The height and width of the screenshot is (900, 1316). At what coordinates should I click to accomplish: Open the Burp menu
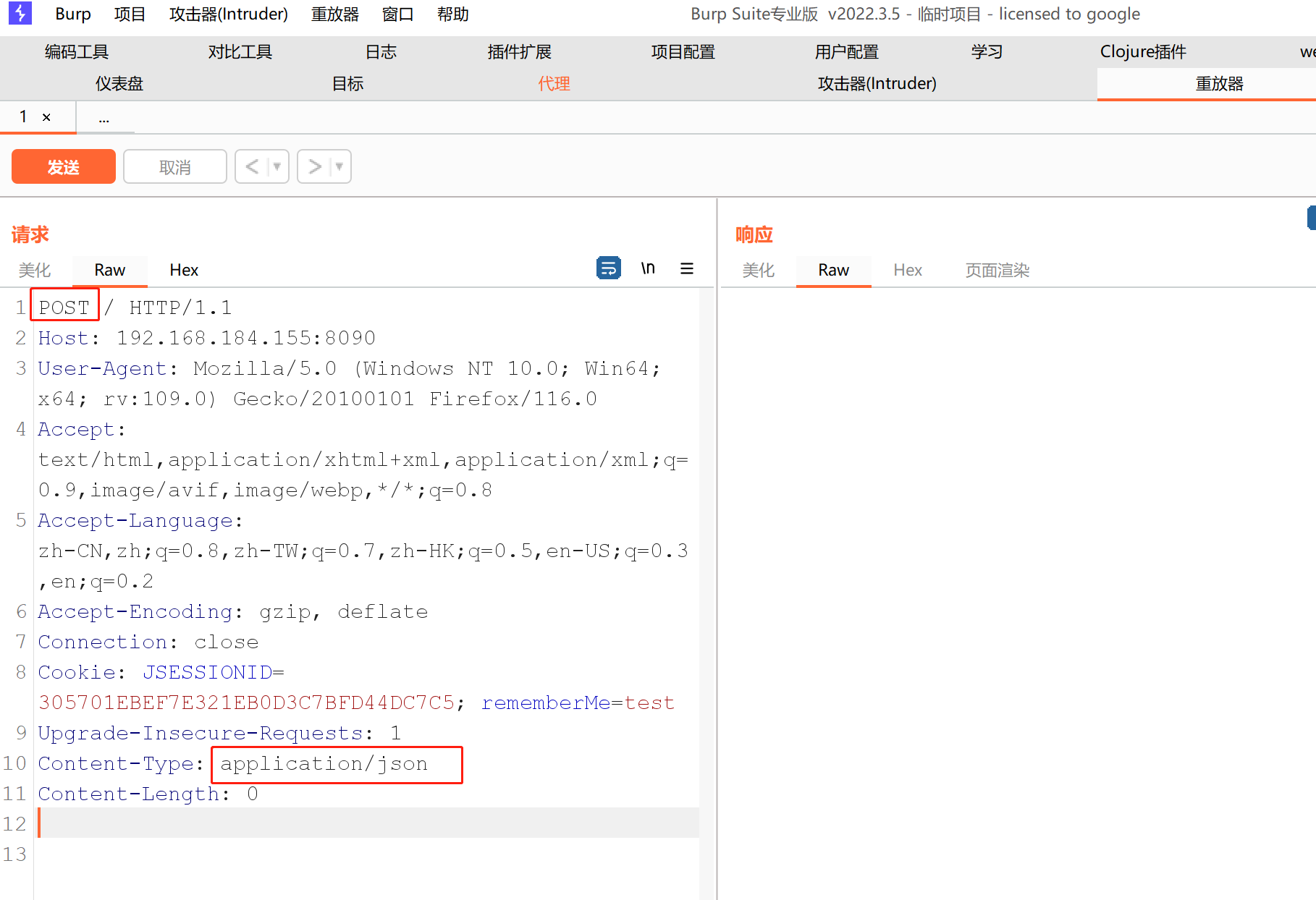pyautogui.click(x=73, y=14)
